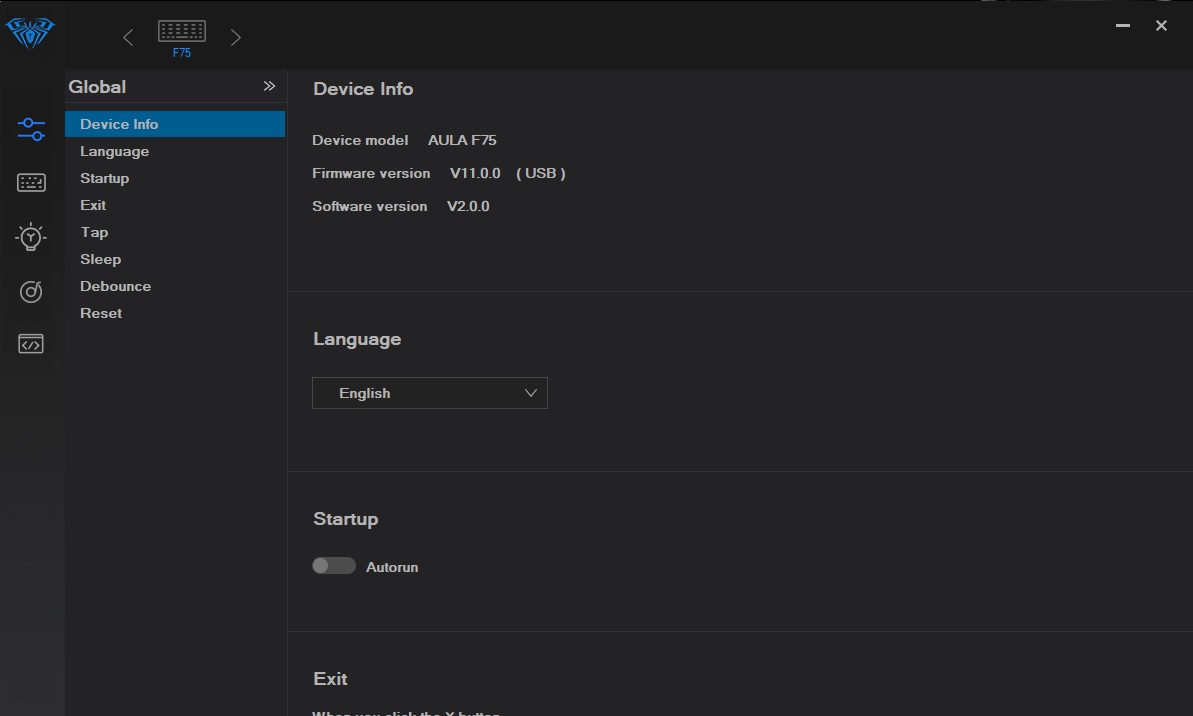This screenshot has width=1193, height=716.
Task: Click firmware version V11.0.0 value
Action: [475, 173]
